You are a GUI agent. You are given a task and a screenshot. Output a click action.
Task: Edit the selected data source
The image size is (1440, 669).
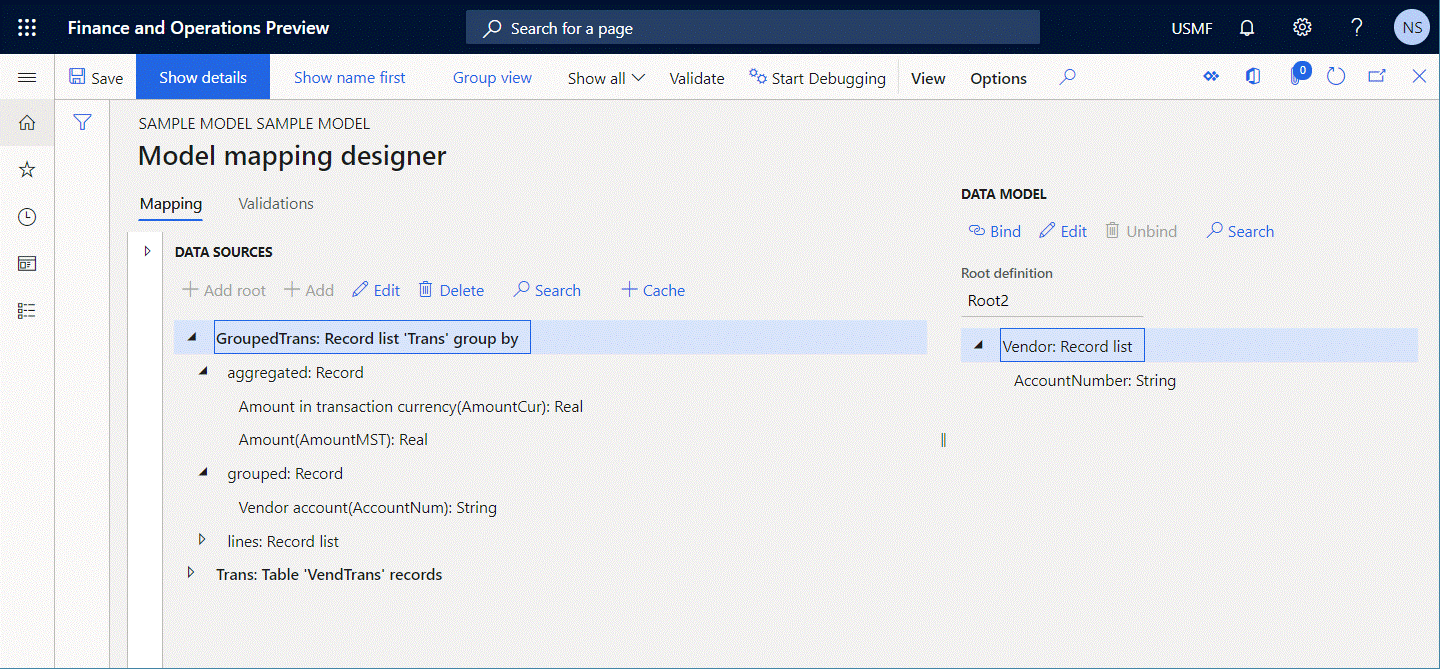376,291
